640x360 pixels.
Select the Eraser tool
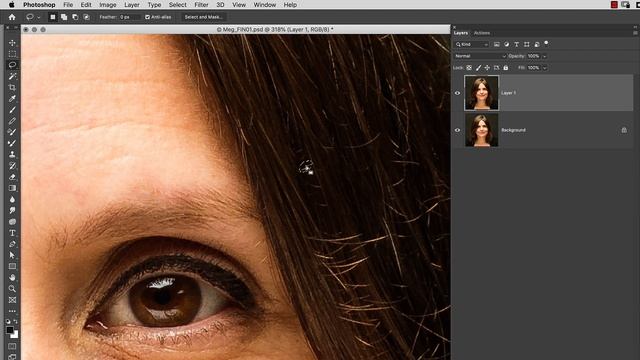12,177
